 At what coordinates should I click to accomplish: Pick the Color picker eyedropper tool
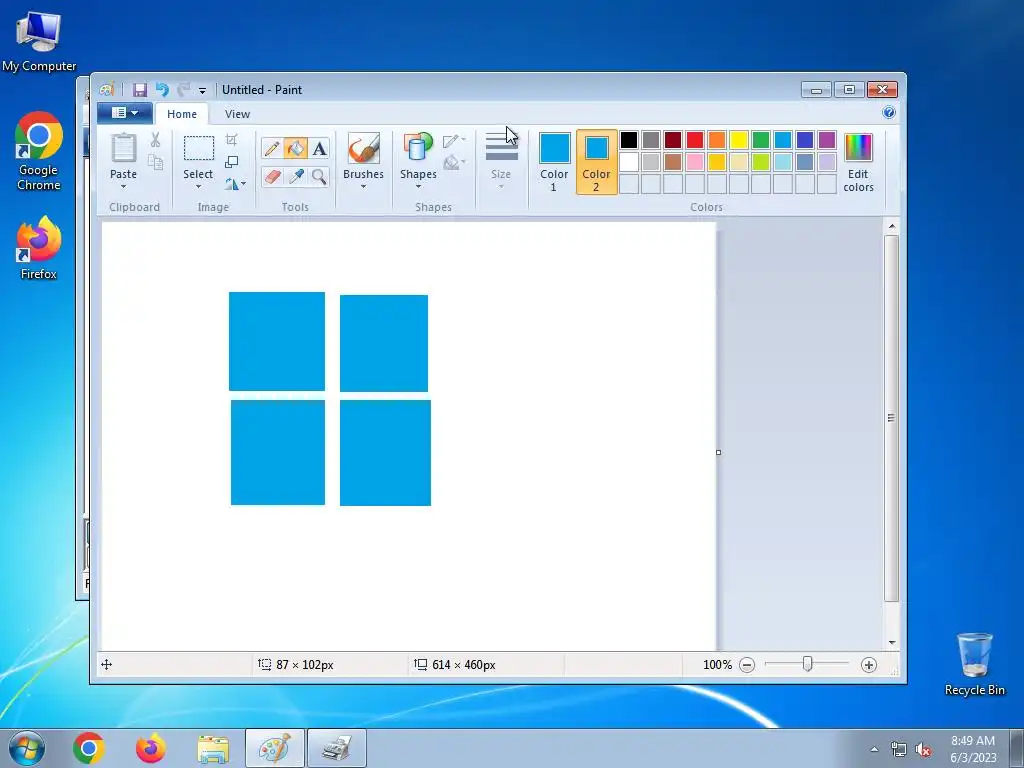coord(296,176)
